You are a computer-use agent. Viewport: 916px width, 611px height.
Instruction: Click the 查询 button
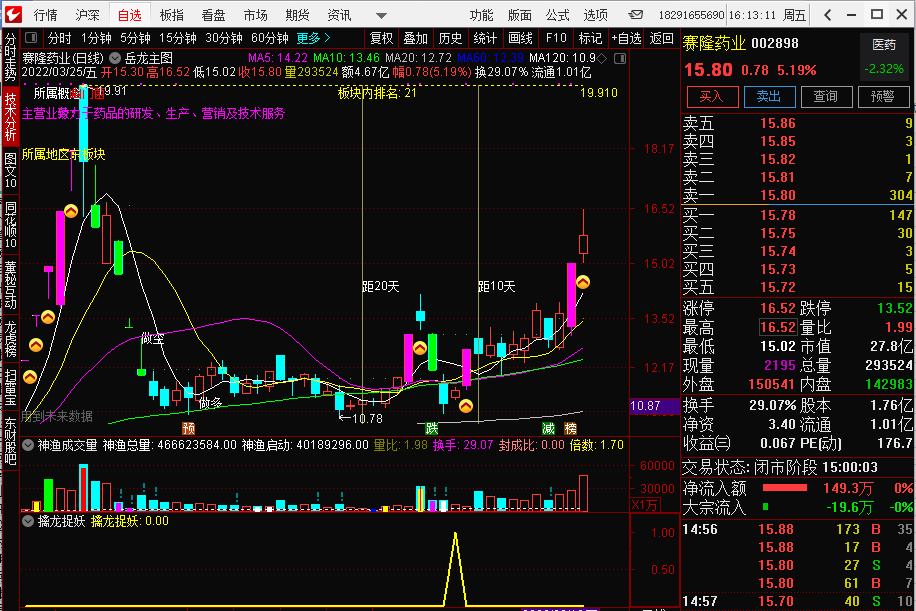tap(826, 97)
